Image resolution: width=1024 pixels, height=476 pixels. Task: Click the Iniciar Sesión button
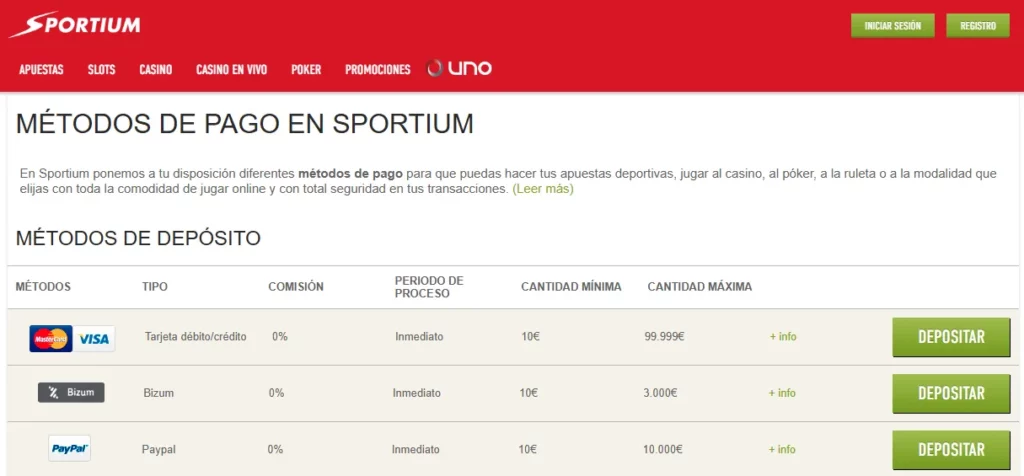coord(893,26)
